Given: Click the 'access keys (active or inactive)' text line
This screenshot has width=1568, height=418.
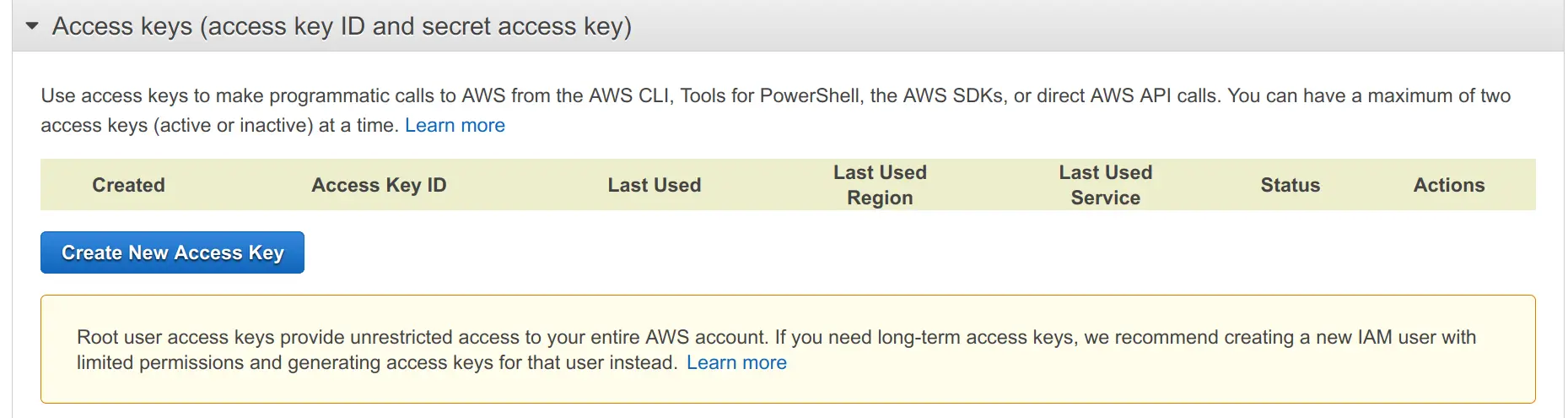Looking at the screenshot, I should click(177, 126).
